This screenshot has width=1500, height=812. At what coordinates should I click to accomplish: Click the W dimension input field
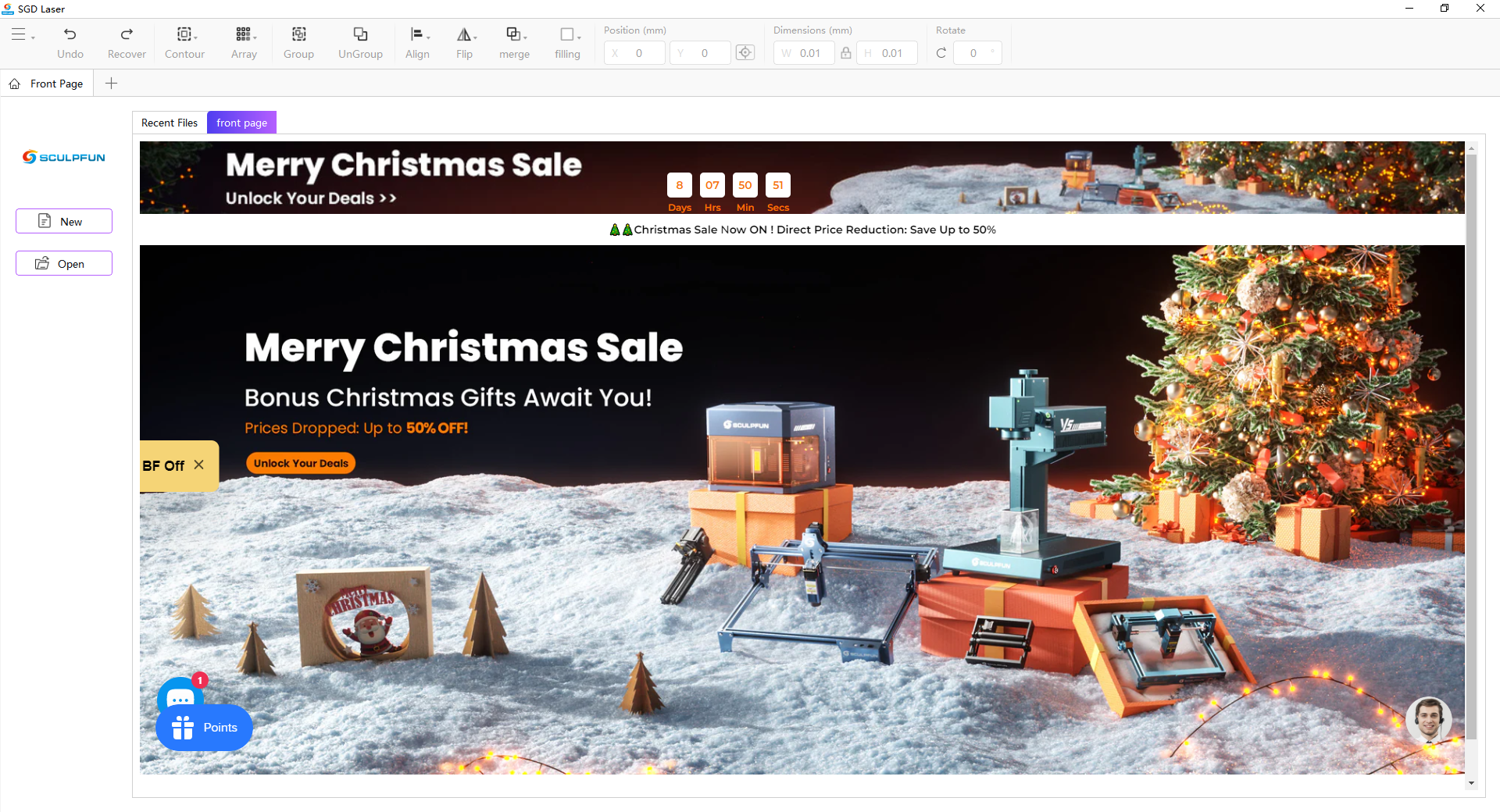point(805,53)
